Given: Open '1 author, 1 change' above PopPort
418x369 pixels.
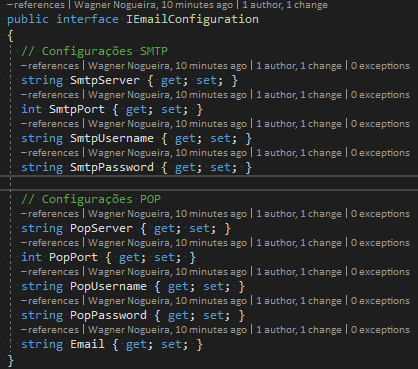Looking at the screenshot, I should coord(299,243).
